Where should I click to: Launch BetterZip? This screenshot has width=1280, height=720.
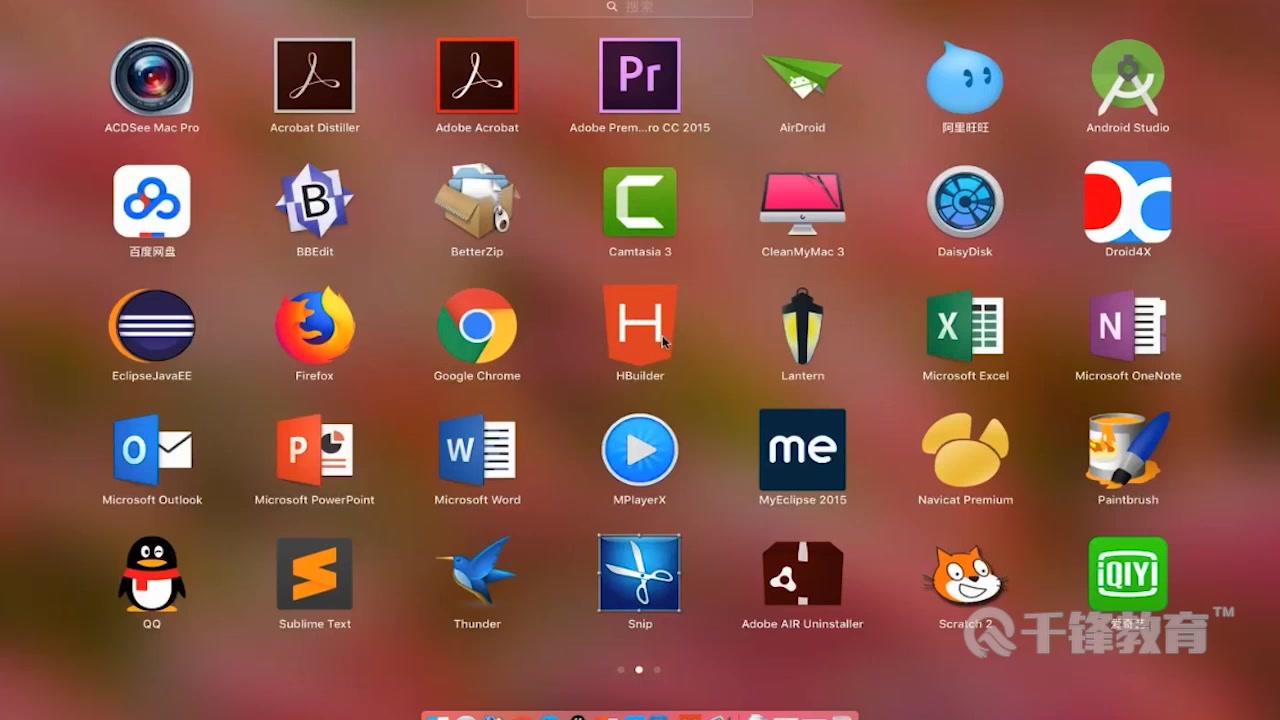(477, 201)
